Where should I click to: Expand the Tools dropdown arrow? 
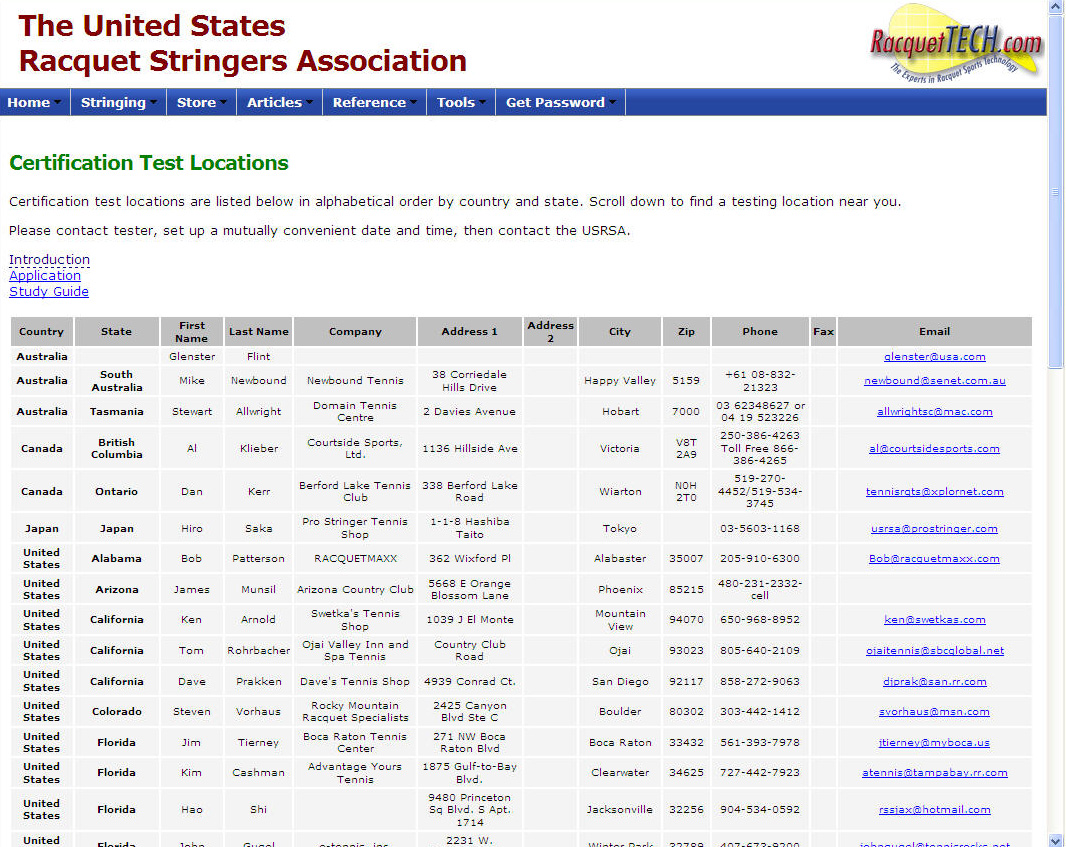[x=482, y=102]
